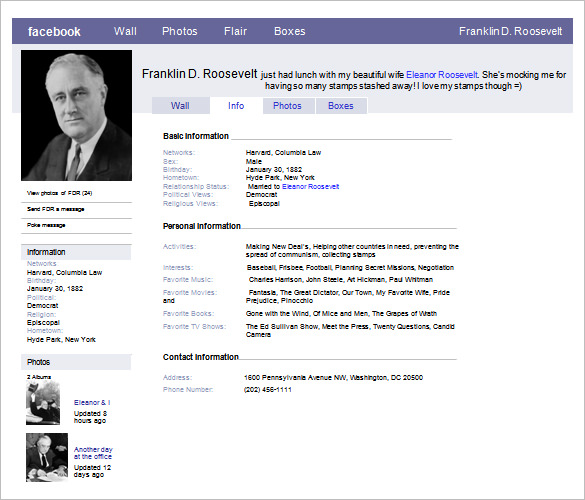
Task: Click the facebook logo in header
Action: pos(54,32)
